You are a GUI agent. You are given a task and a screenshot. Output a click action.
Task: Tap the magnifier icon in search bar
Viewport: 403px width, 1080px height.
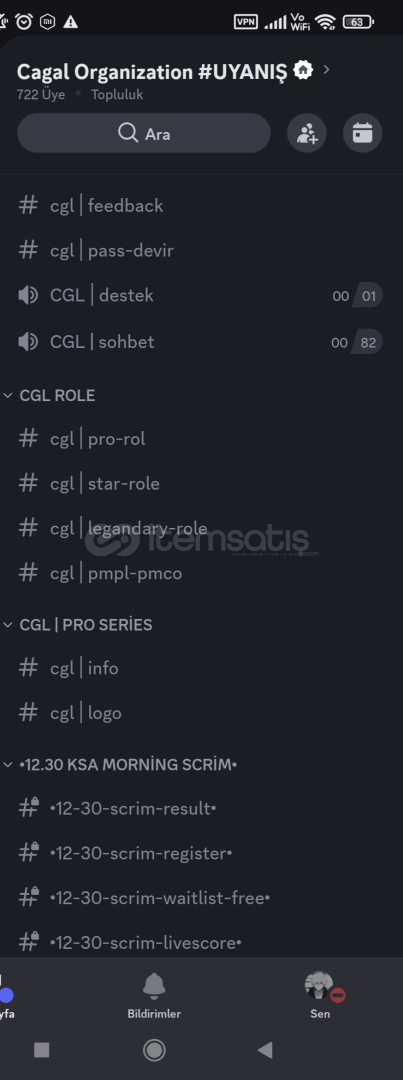(x=127, y=132)
